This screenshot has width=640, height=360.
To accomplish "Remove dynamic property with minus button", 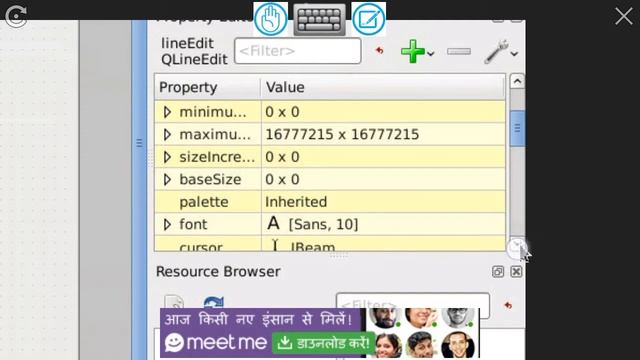I will (459, 51).
